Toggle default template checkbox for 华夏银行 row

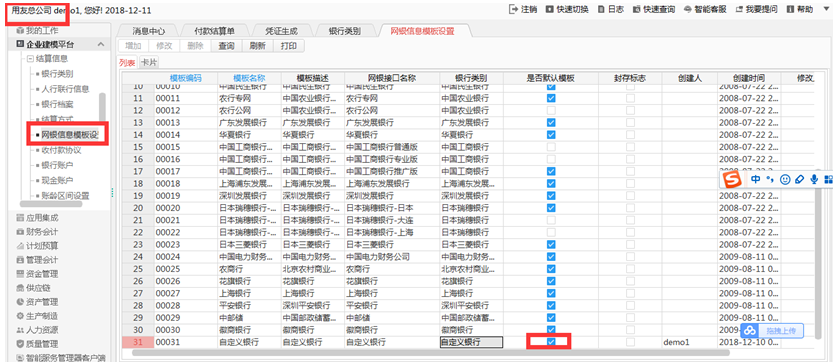tap(551, 134)
